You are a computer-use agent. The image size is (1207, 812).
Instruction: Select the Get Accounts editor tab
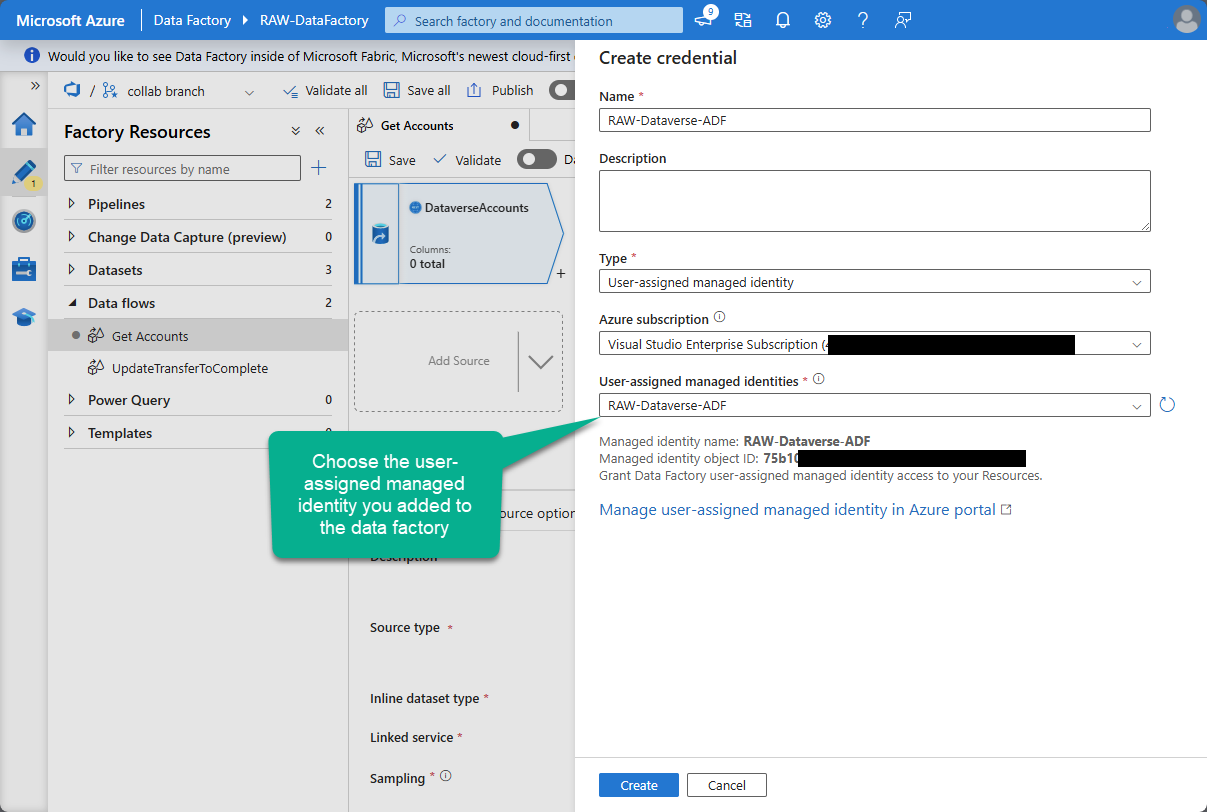click(x=440, y=125)
